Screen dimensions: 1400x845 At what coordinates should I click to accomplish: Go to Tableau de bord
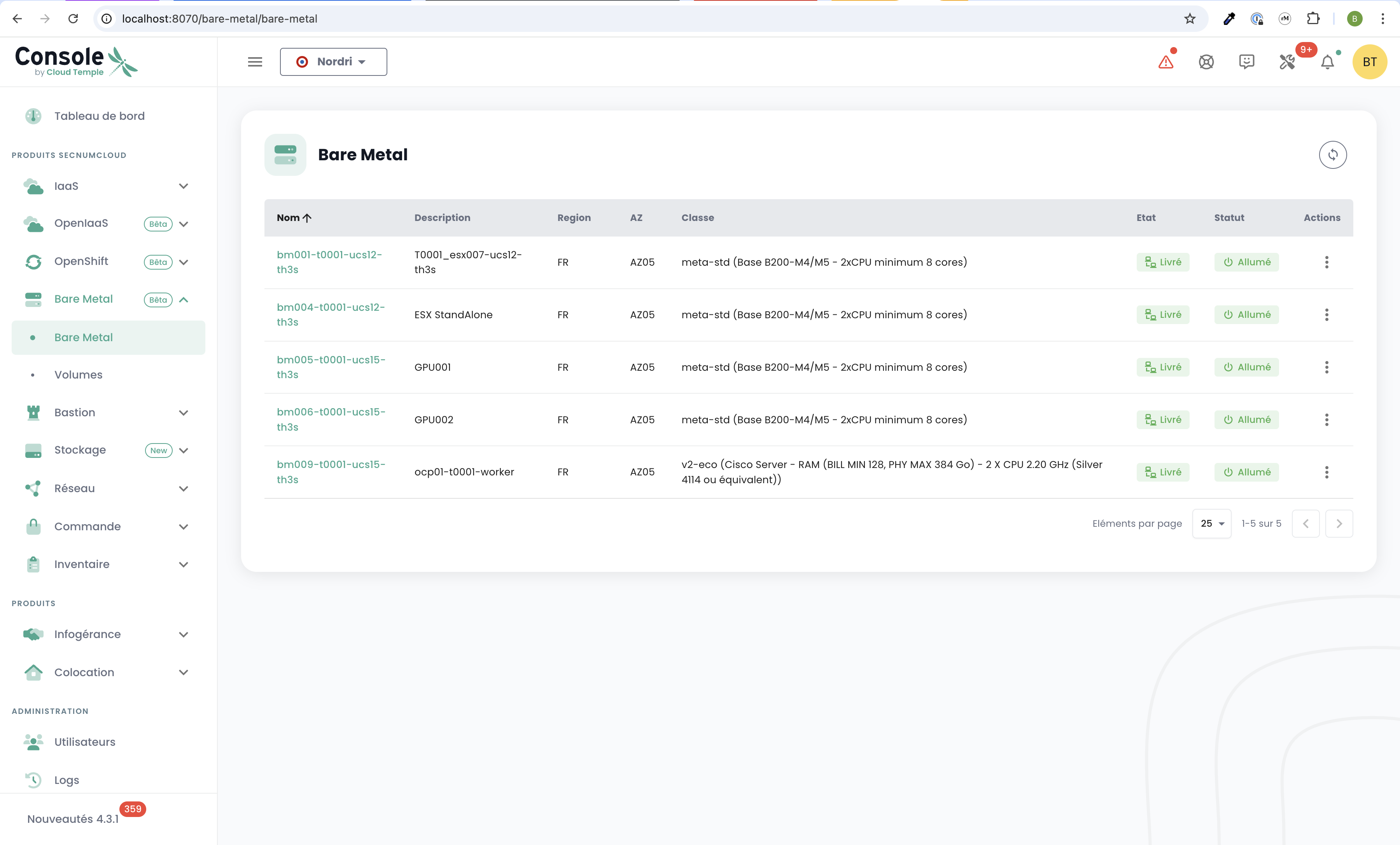pyautogui.click(x=99, y=116)
